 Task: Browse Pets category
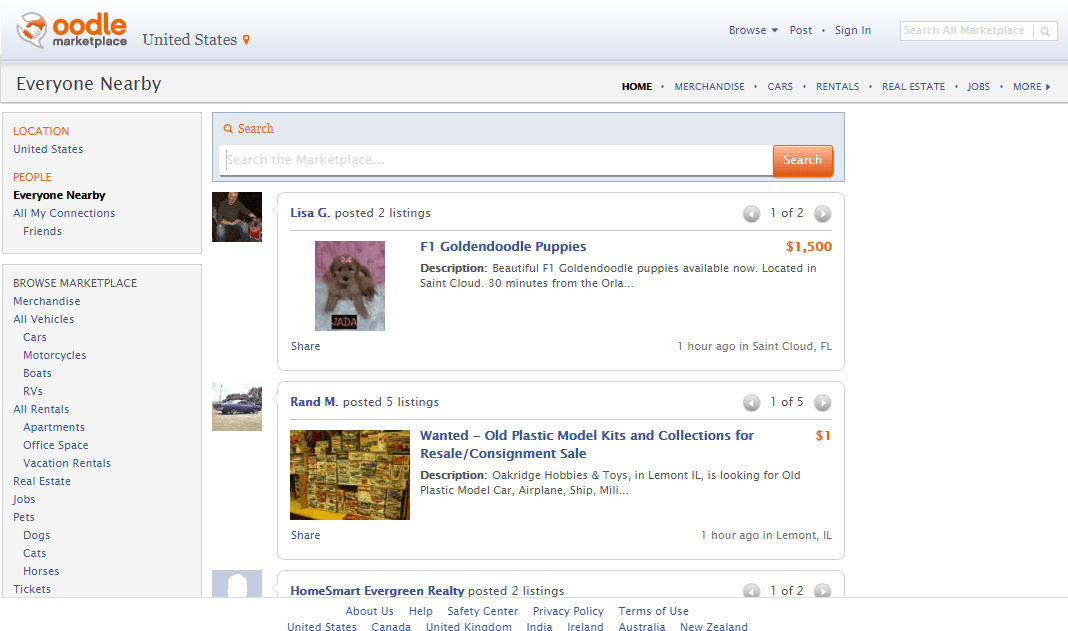click(x=24, y=517)
